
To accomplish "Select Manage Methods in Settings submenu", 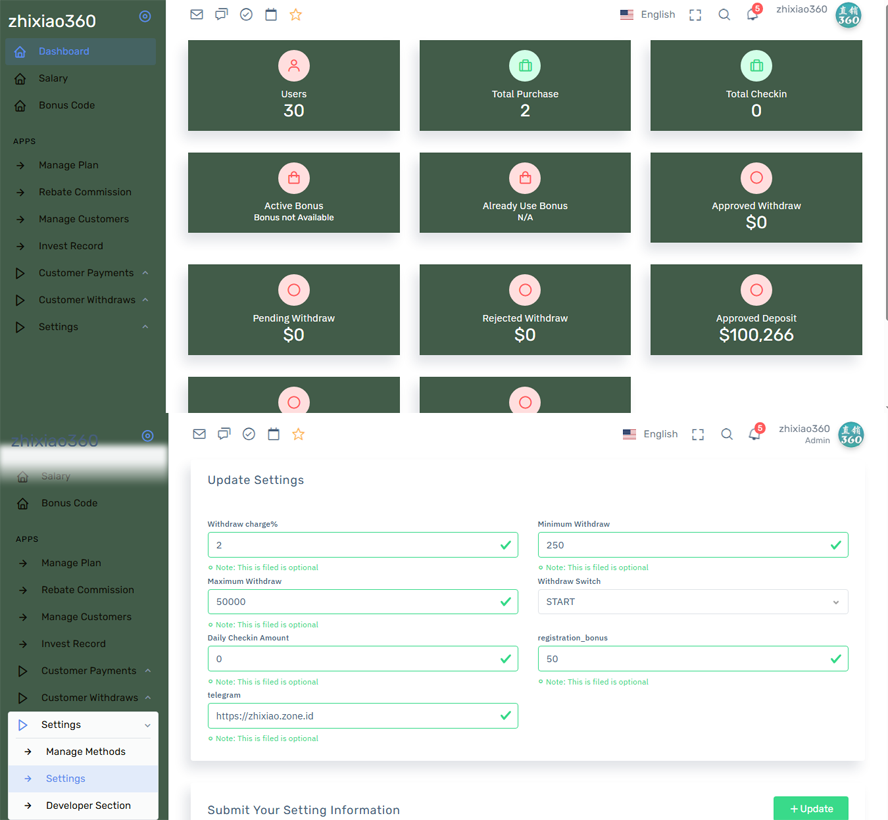I will pyautogui.click(x=85, y=752).
